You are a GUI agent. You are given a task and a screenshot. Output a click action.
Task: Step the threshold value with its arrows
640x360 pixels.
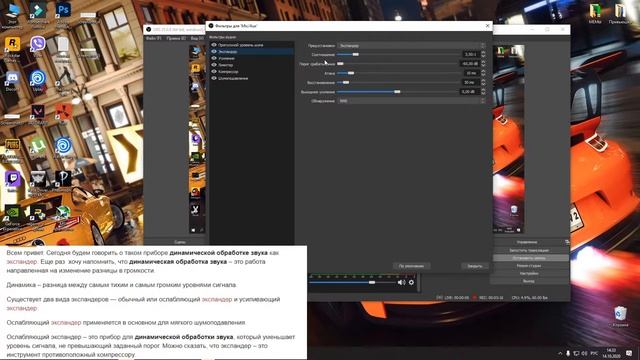pyautogui.click(x=483, y=64)
